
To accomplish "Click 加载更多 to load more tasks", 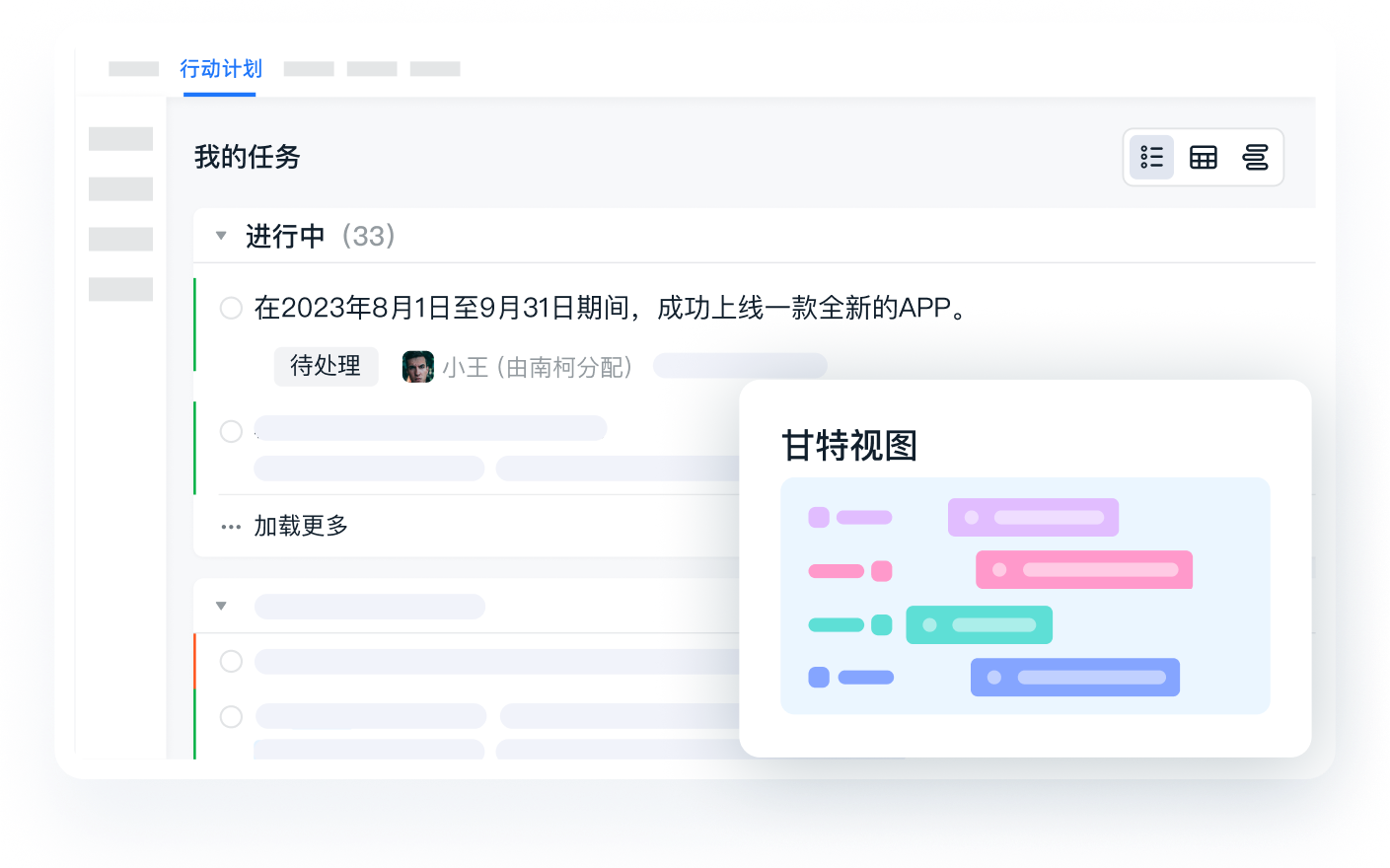I will pos(301,527).
